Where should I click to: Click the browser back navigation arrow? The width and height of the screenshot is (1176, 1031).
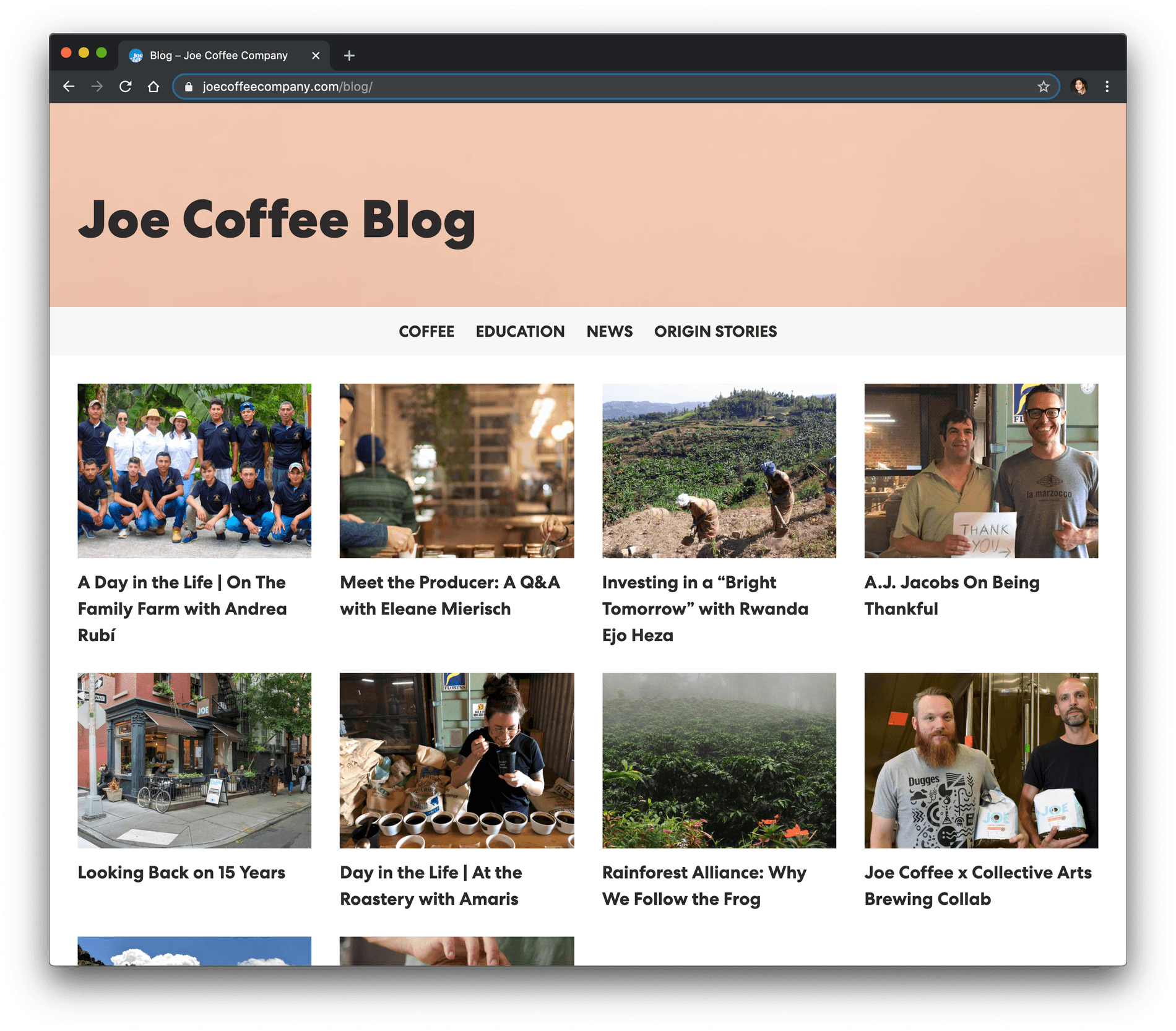pos(68,87)
